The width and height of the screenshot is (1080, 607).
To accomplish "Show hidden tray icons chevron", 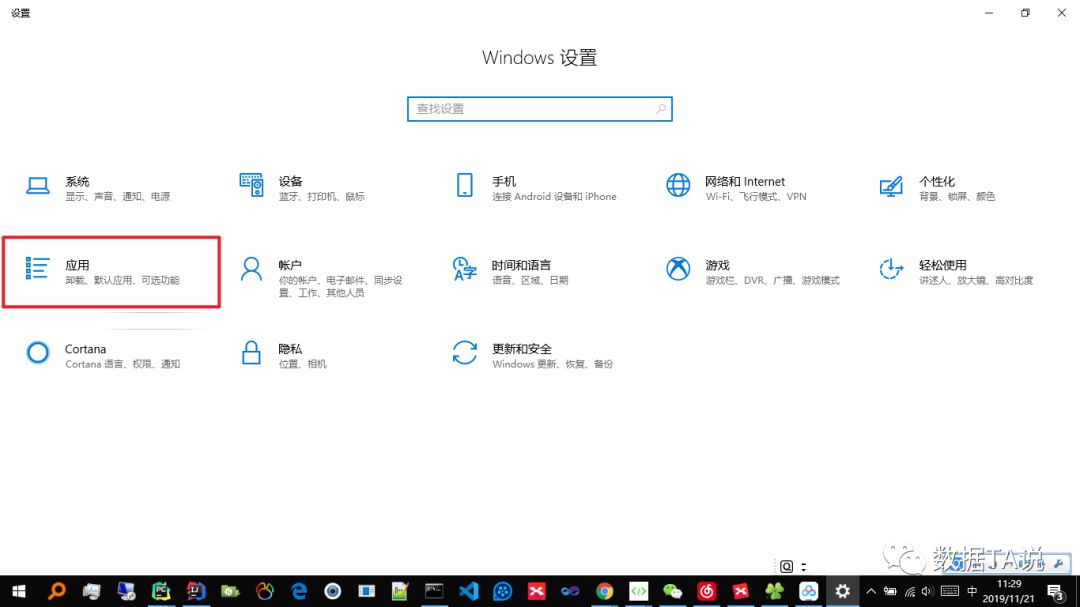I will coord(871,591).
